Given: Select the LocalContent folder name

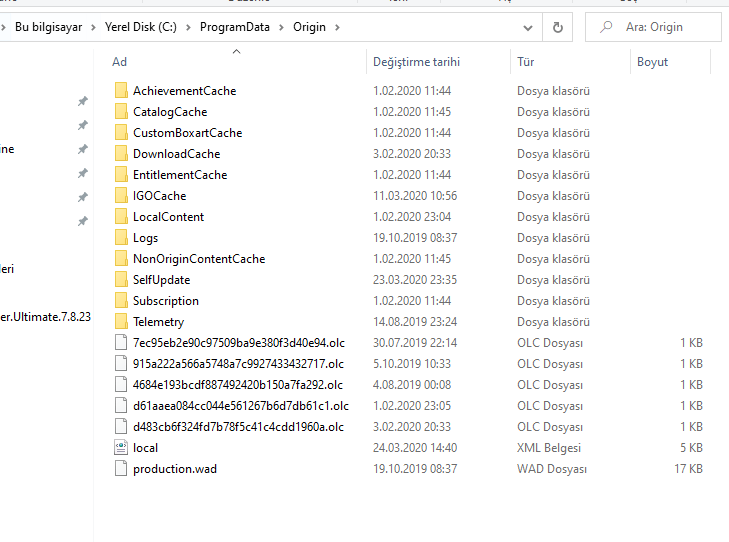Looking at the screenshot, I should click(168, 217).
